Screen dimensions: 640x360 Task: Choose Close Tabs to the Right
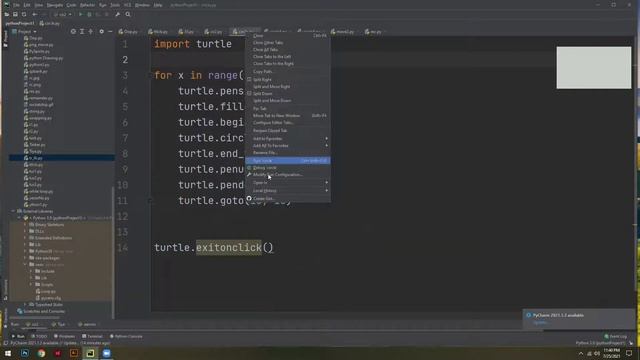tap(288, 64)
